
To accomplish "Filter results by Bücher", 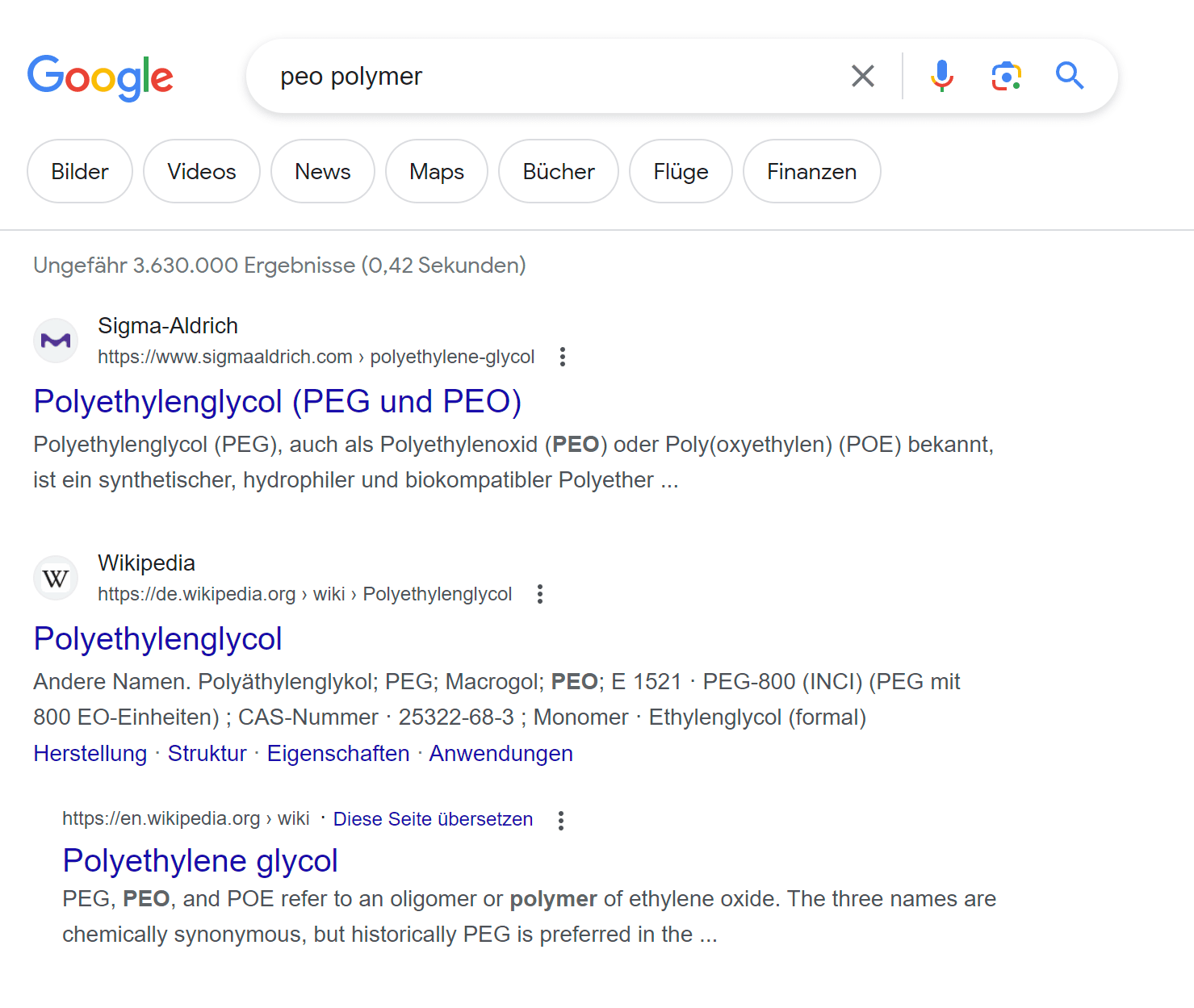I will [x=559, y=171].
